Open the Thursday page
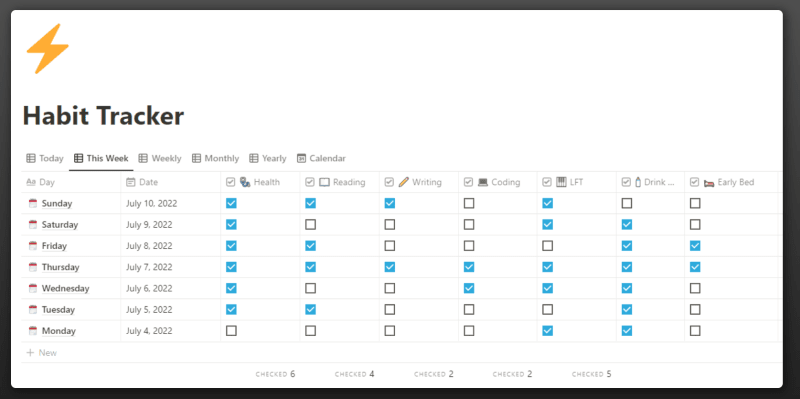Viewport: 800px width, 399px height. [x=60, y=267]
